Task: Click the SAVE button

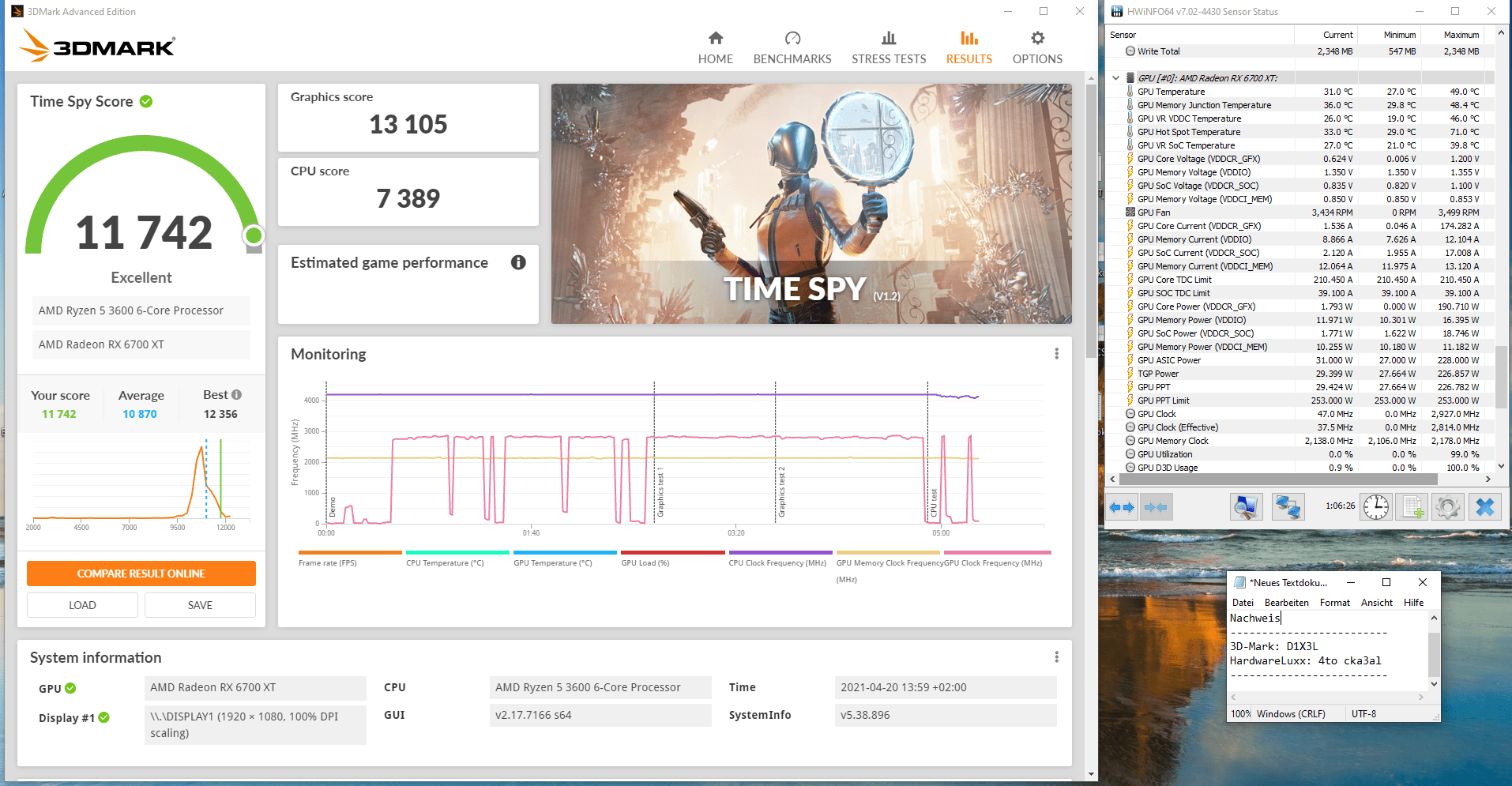Action: 200,605
